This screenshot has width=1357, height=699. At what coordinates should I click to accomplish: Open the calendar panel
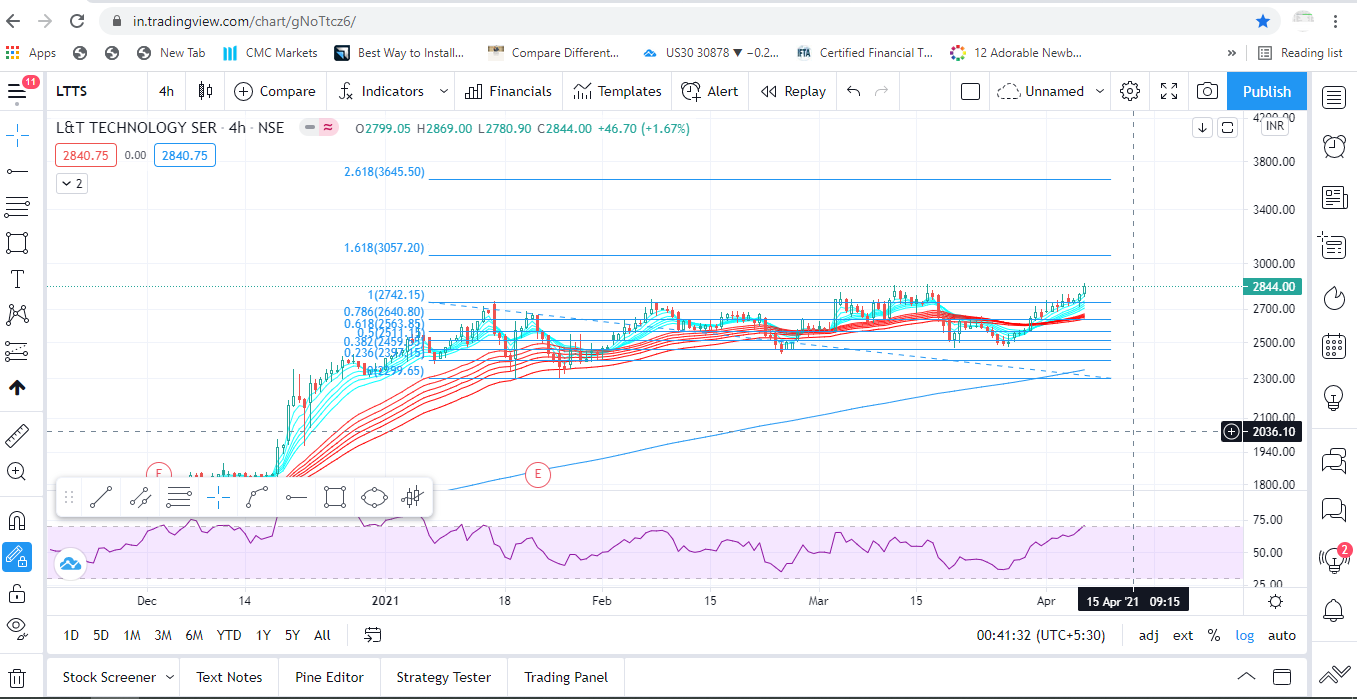pos(1334,346)
